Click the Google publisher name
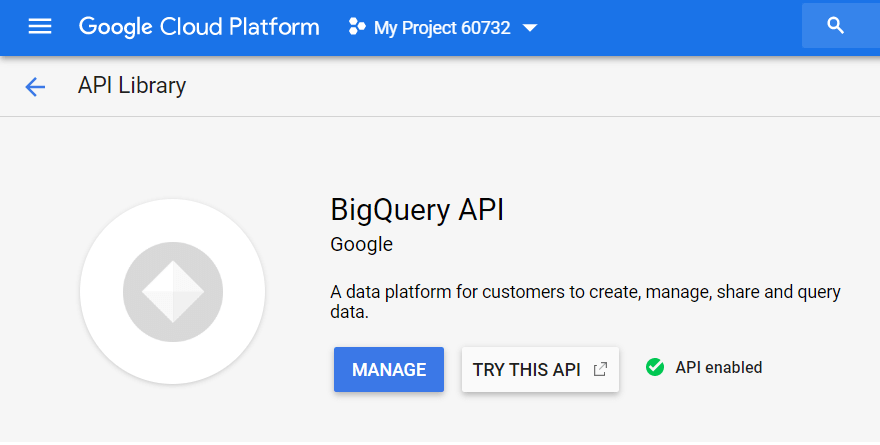This screenshot has height=445, width=880. coord(361,245)
